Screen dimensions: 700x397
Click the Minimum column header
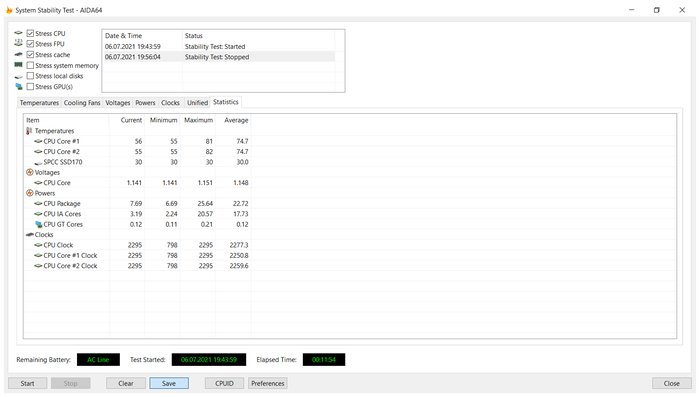[162, 120]
